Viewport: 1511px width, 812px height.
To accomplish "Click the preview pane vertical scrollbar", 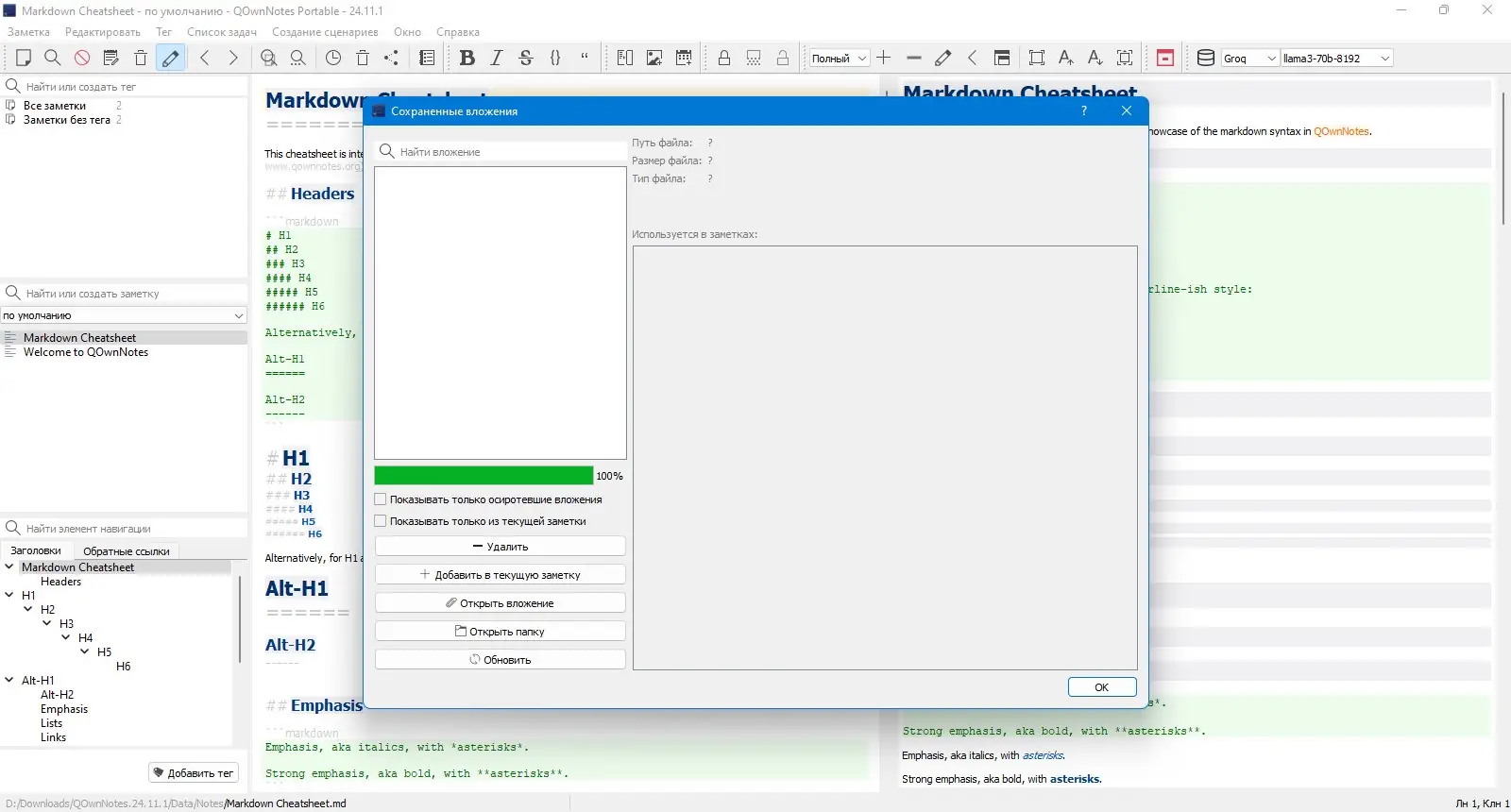I will pos(1503,158).
